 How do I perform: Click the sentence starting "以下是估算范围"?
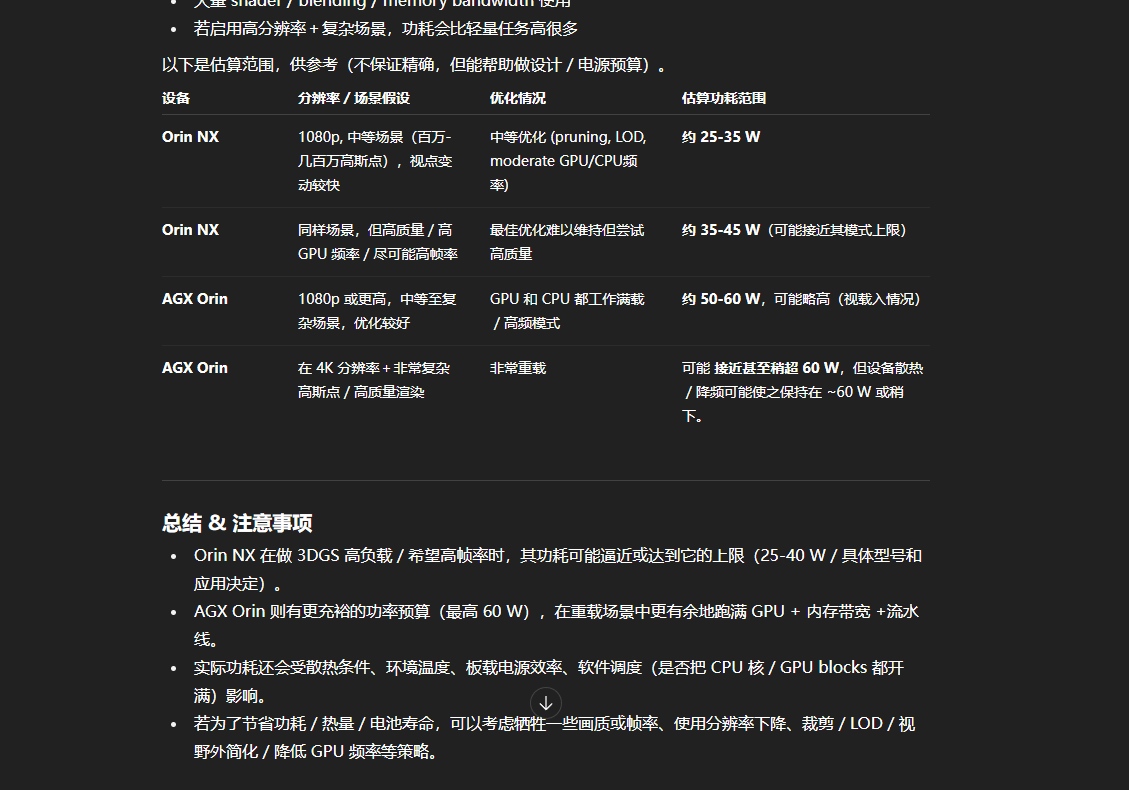413,65
